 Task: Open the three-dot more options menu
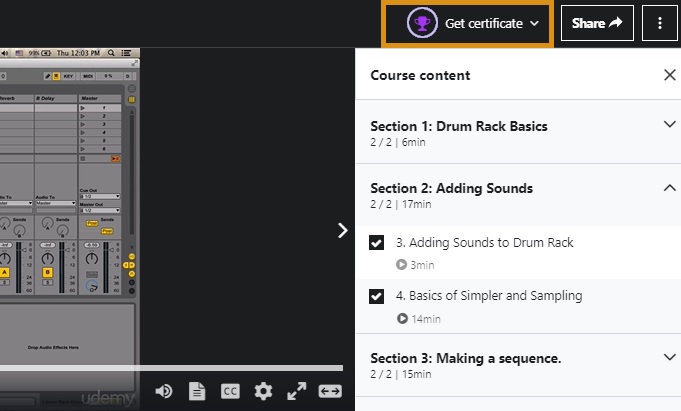660,23
